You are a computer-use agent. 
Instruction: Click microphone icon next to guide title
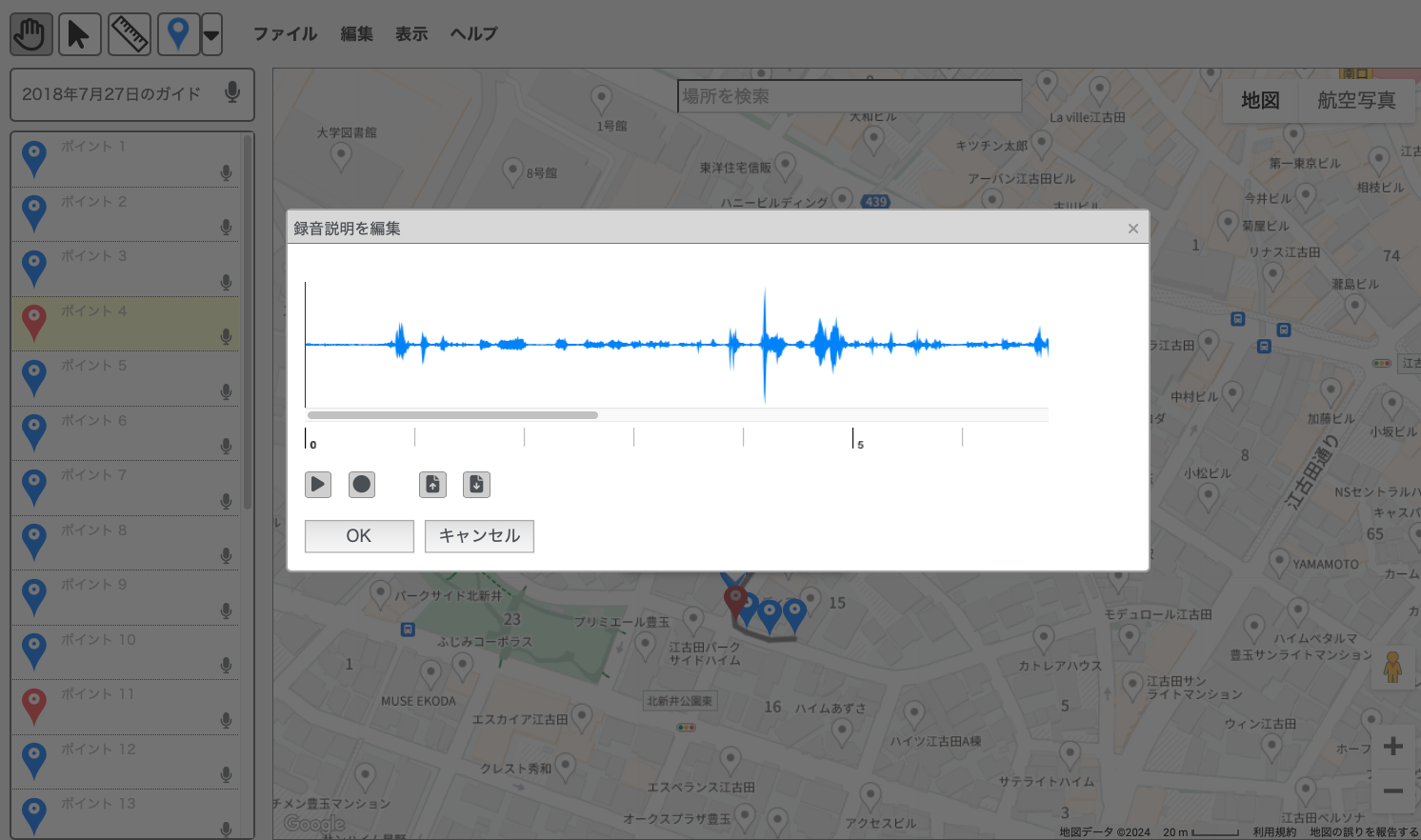coord(231,92)
